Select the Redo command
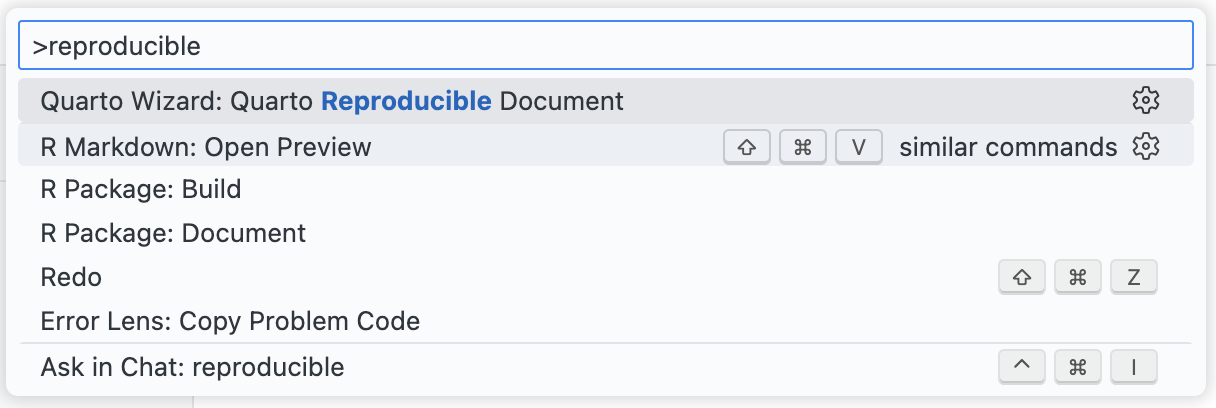The image size is (1216, 408). [71, 277]
